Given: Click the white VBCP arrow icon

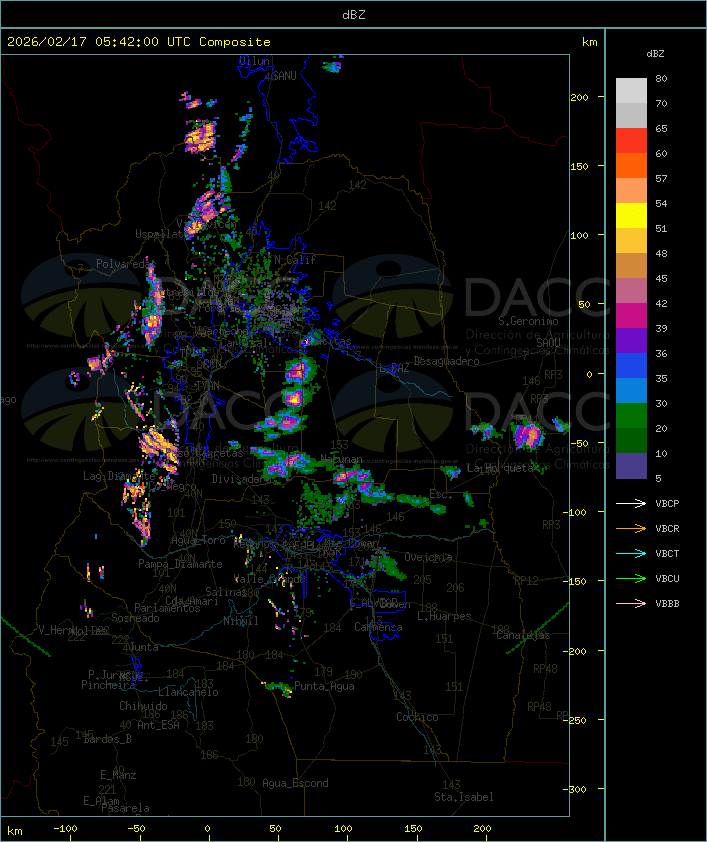Looking at the screenshot, I should [631, 503].
